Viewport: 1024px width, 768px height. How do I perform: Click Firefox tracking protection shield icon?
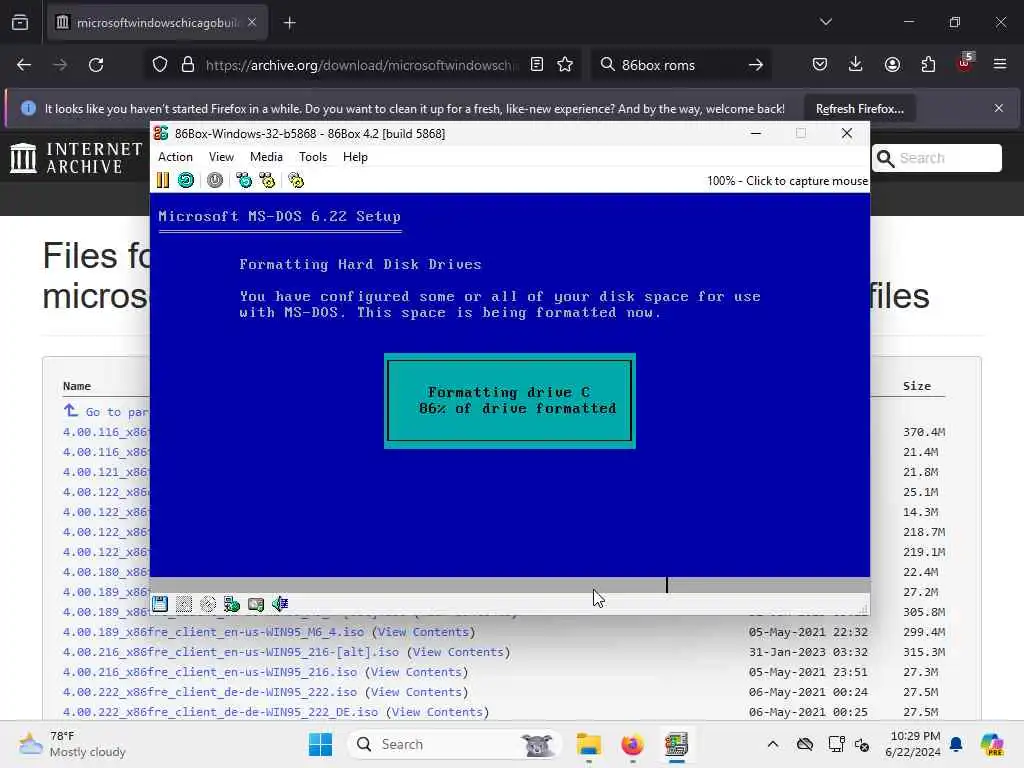coord(160,65)
